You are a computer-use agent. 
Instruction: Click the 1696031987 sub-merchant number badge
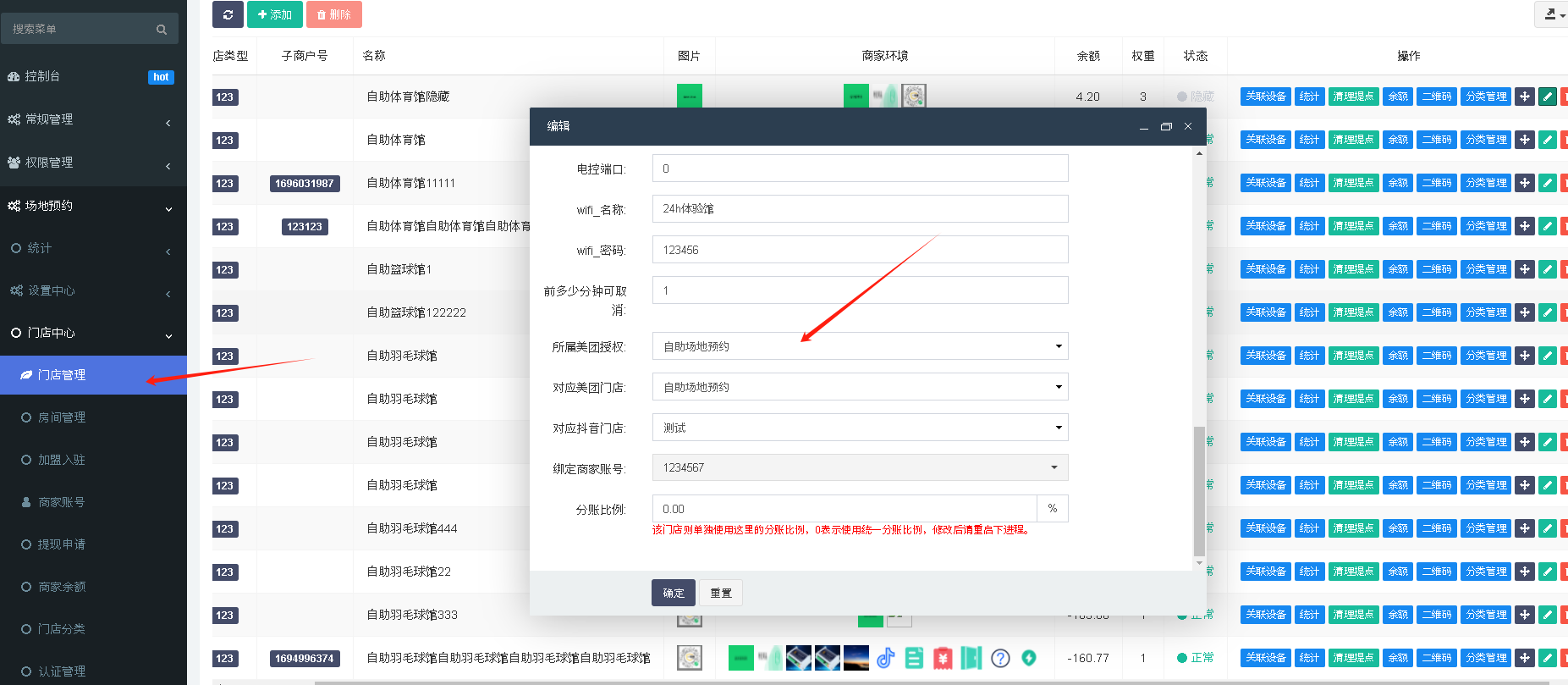[x=305, y=183]
